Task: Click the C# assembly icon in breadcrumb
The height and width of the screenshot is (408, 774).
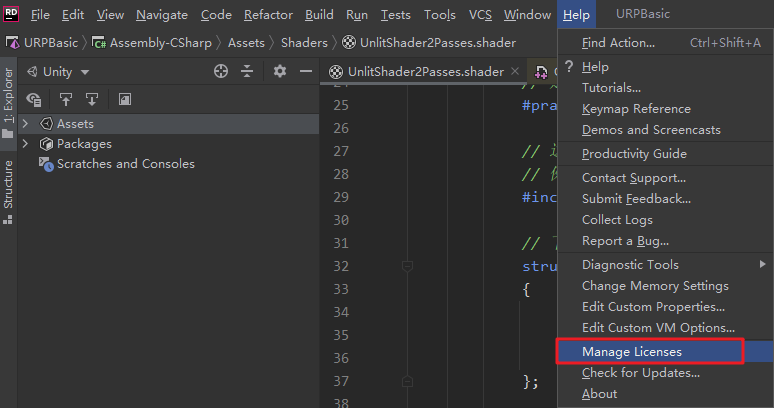Action: 99,43
